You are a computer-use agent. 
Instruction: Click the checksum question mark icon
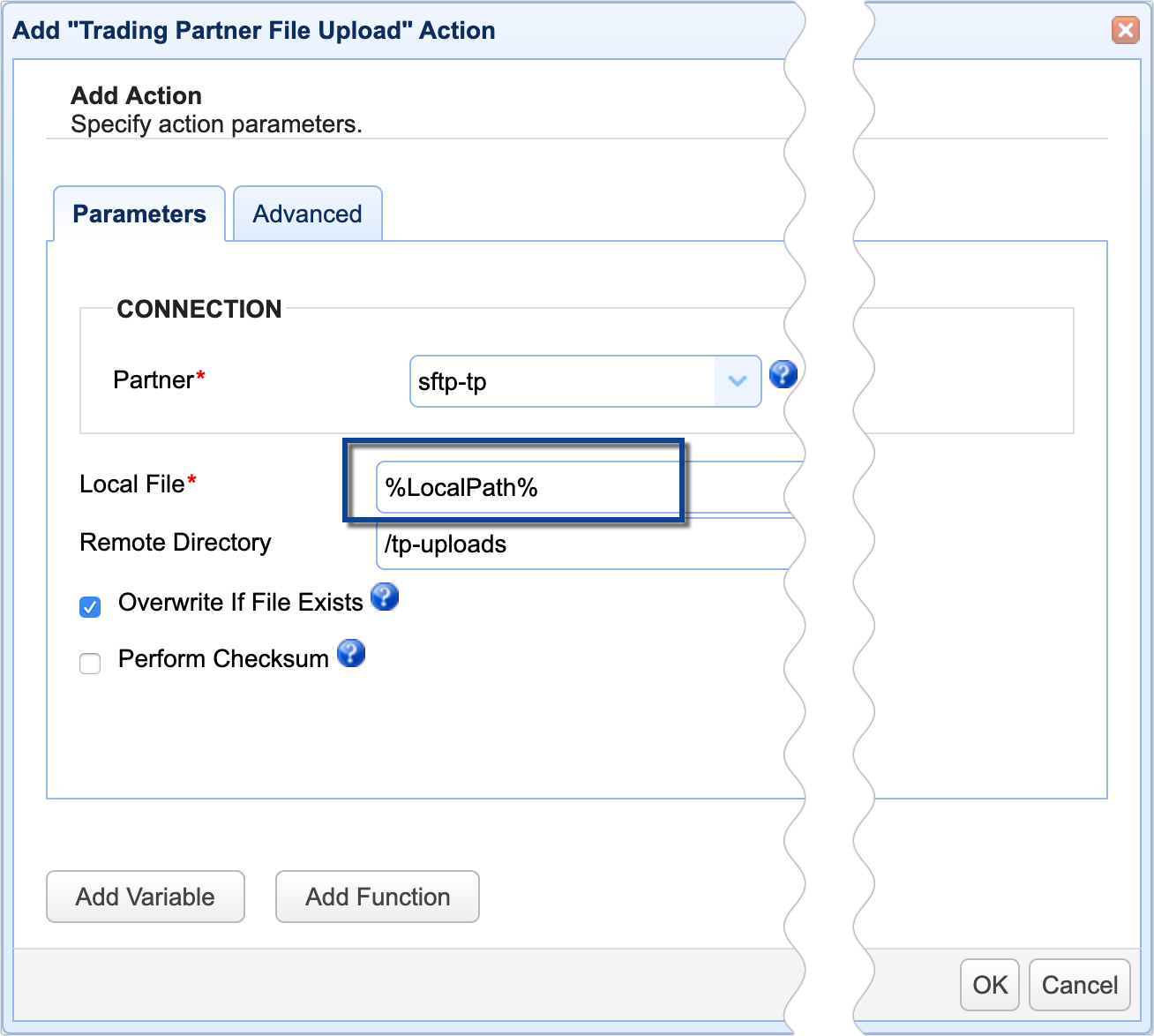click(351, 654)
